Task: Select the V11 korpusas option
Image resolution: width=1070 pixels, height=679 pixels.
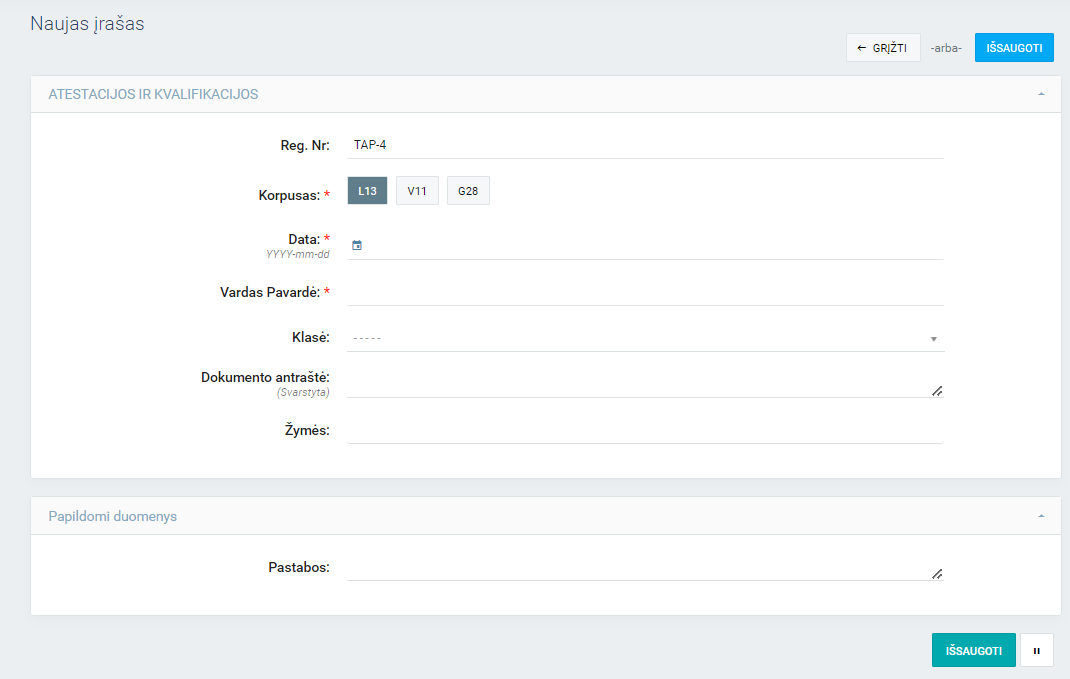Action: click(417, 191)
